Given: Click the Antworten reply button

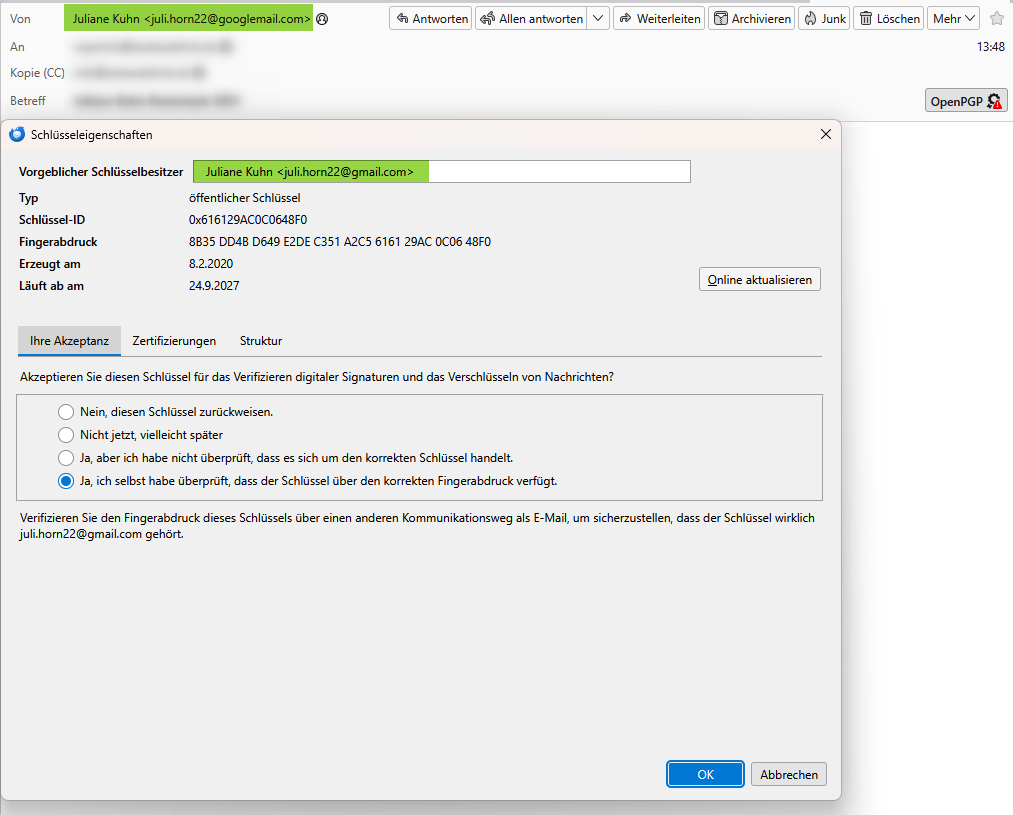Looking at the screenshot, I should 431,19.
